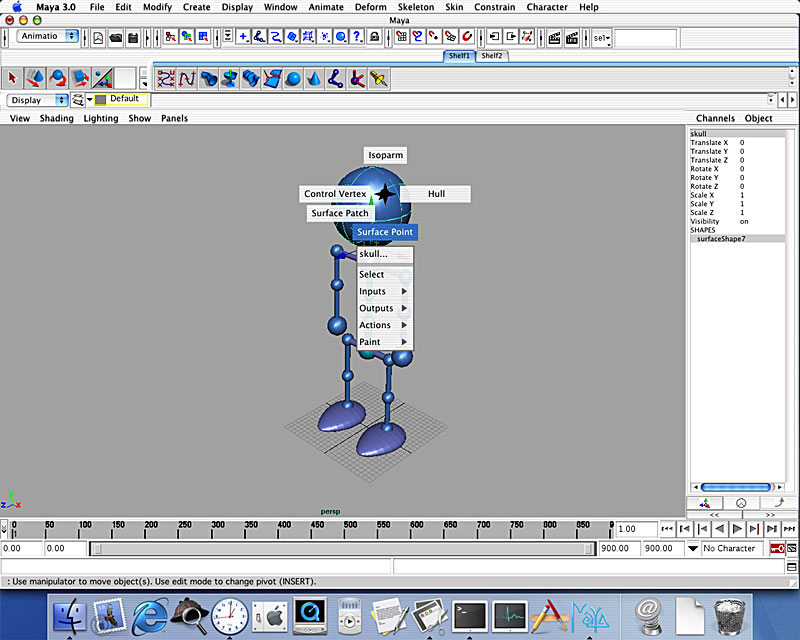Click the current time field showing 1.00
This screenshot has width=800, height=640.
pos(637,529)
